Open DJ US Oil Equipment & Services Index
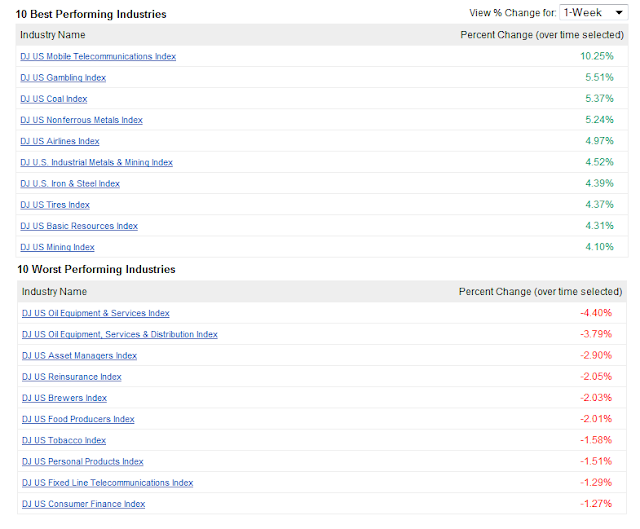The image size is (640, 529). tap(96, 313)
